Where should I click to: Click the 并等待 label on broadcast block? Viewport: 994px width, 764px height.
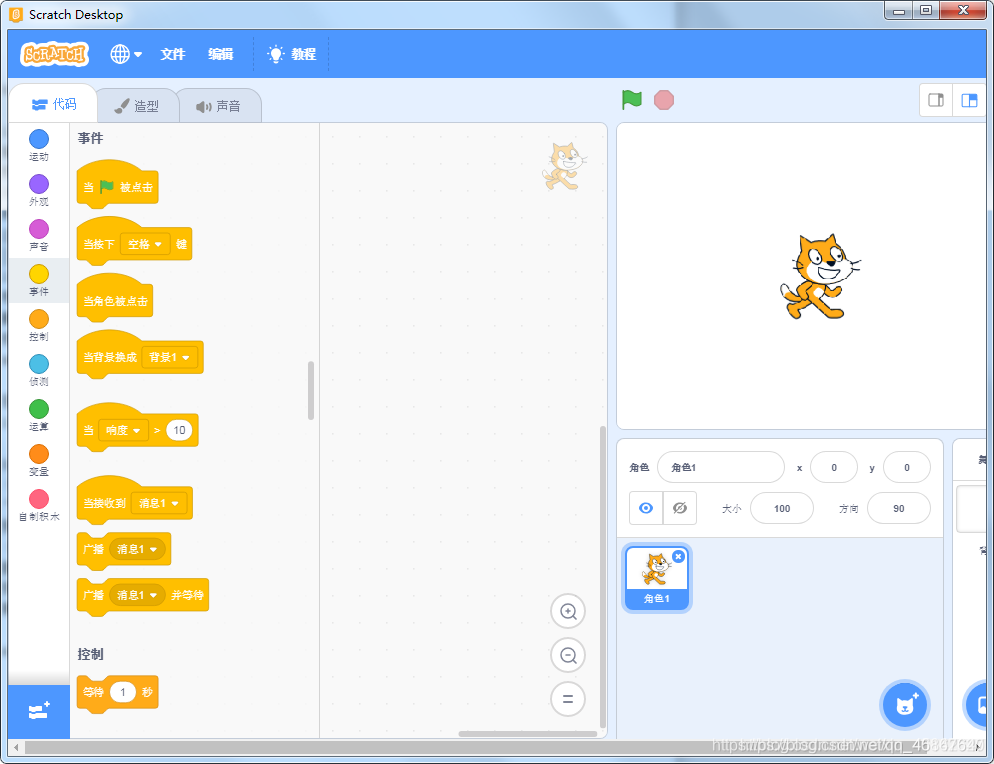click(187, 595)
